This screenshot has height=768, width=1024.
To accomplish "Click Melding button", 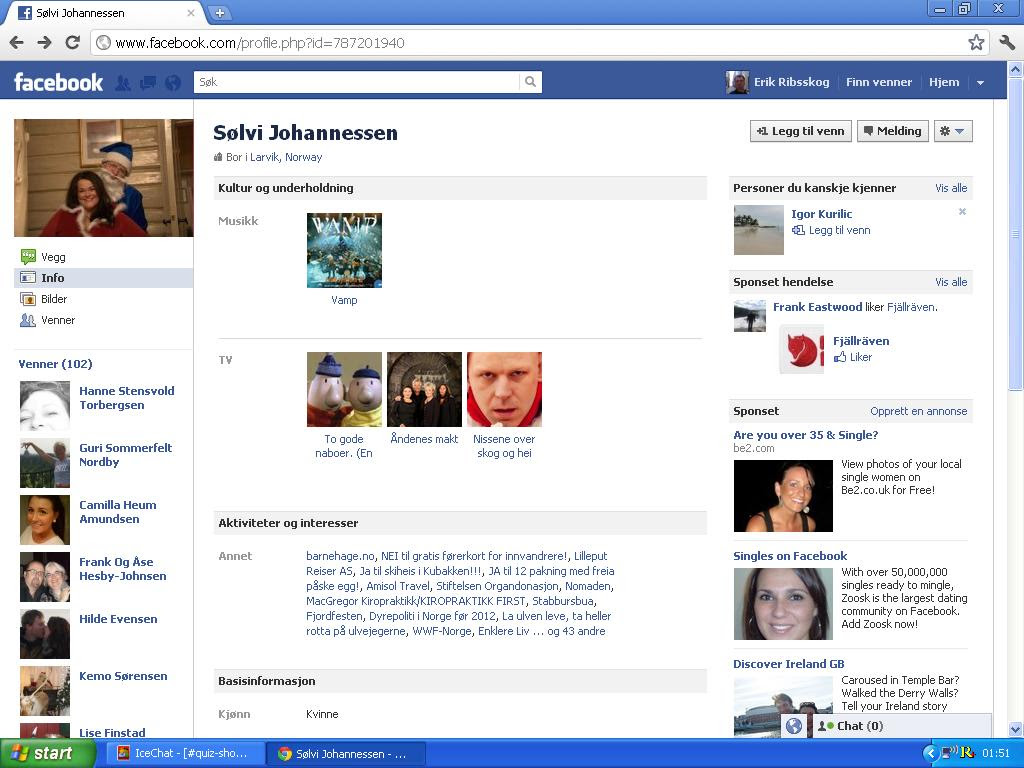I will [x=893, y=131].
